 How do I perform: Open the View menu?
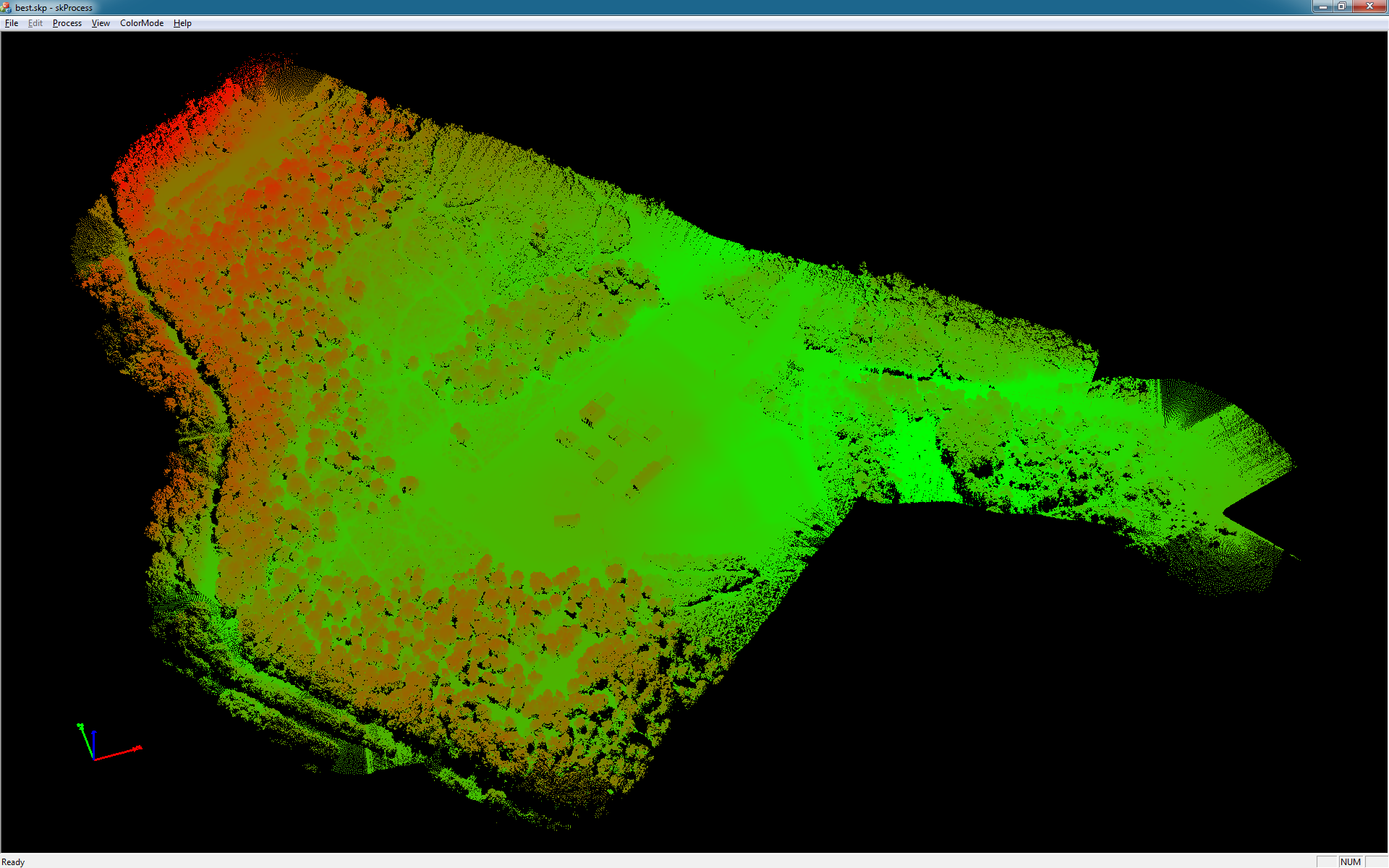pos(101,23)
